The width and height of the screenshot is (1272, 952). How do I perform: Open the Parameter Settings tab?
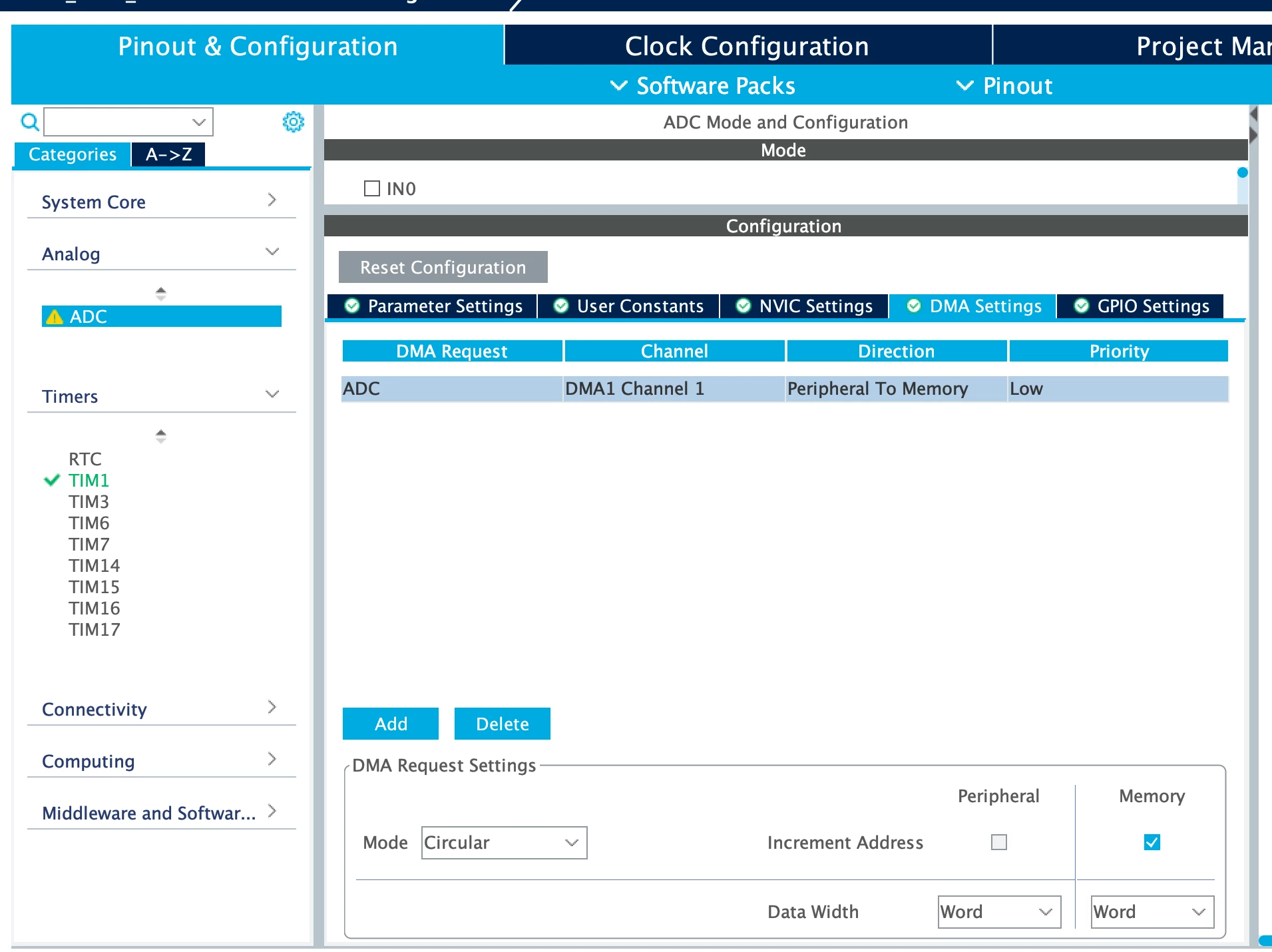pos(433,306)
